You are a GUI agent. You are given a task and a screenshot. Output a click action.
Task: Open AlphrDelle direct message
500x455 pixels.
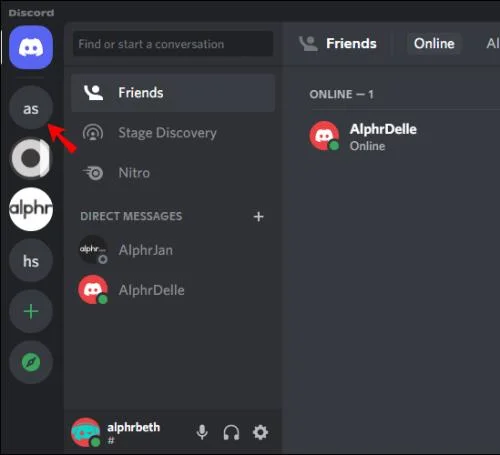(173, 290)
